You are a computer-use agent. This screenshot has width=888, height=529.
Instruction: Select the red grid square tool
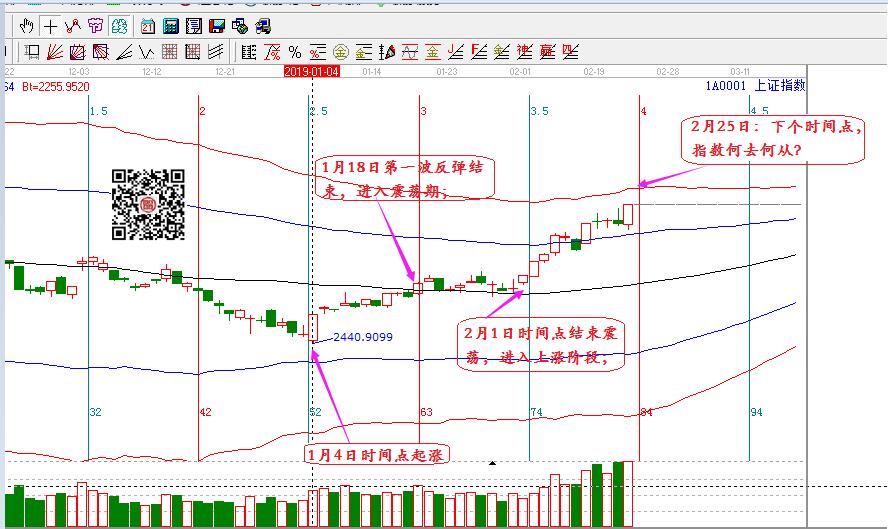click(169, 51)
